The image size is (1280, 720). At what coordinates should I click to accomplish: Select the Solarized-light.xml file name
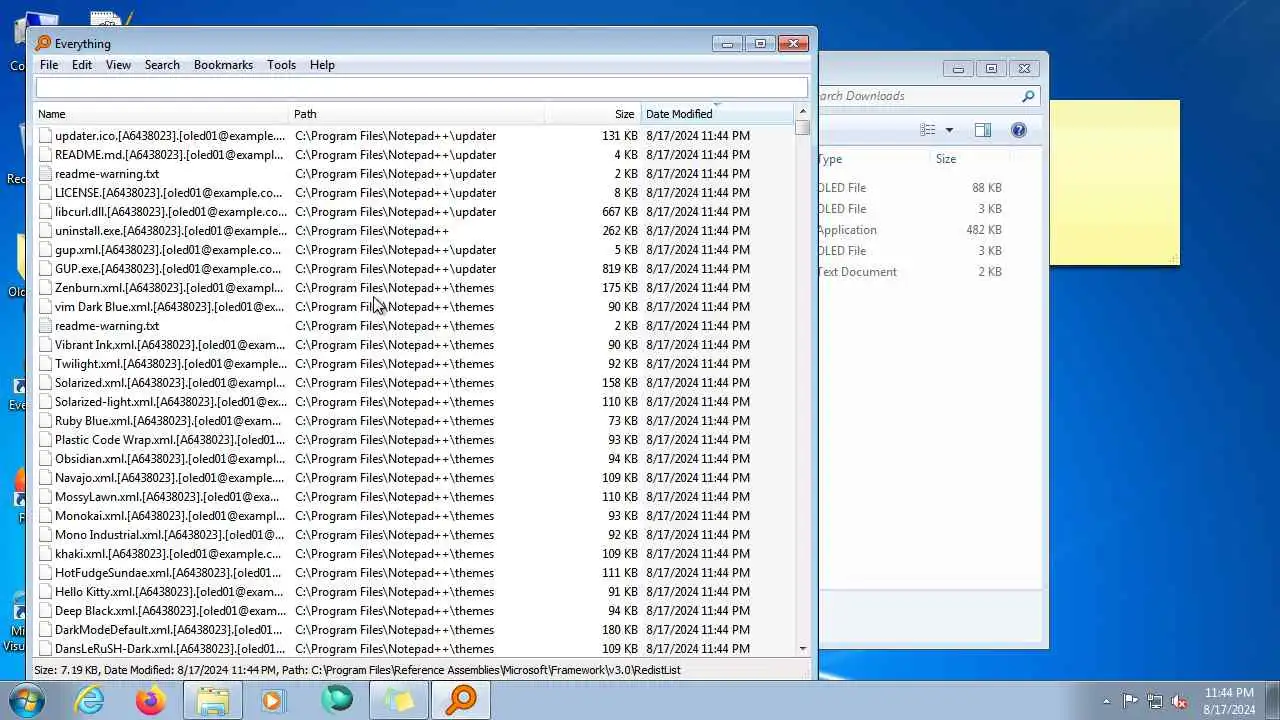point(171,402)
